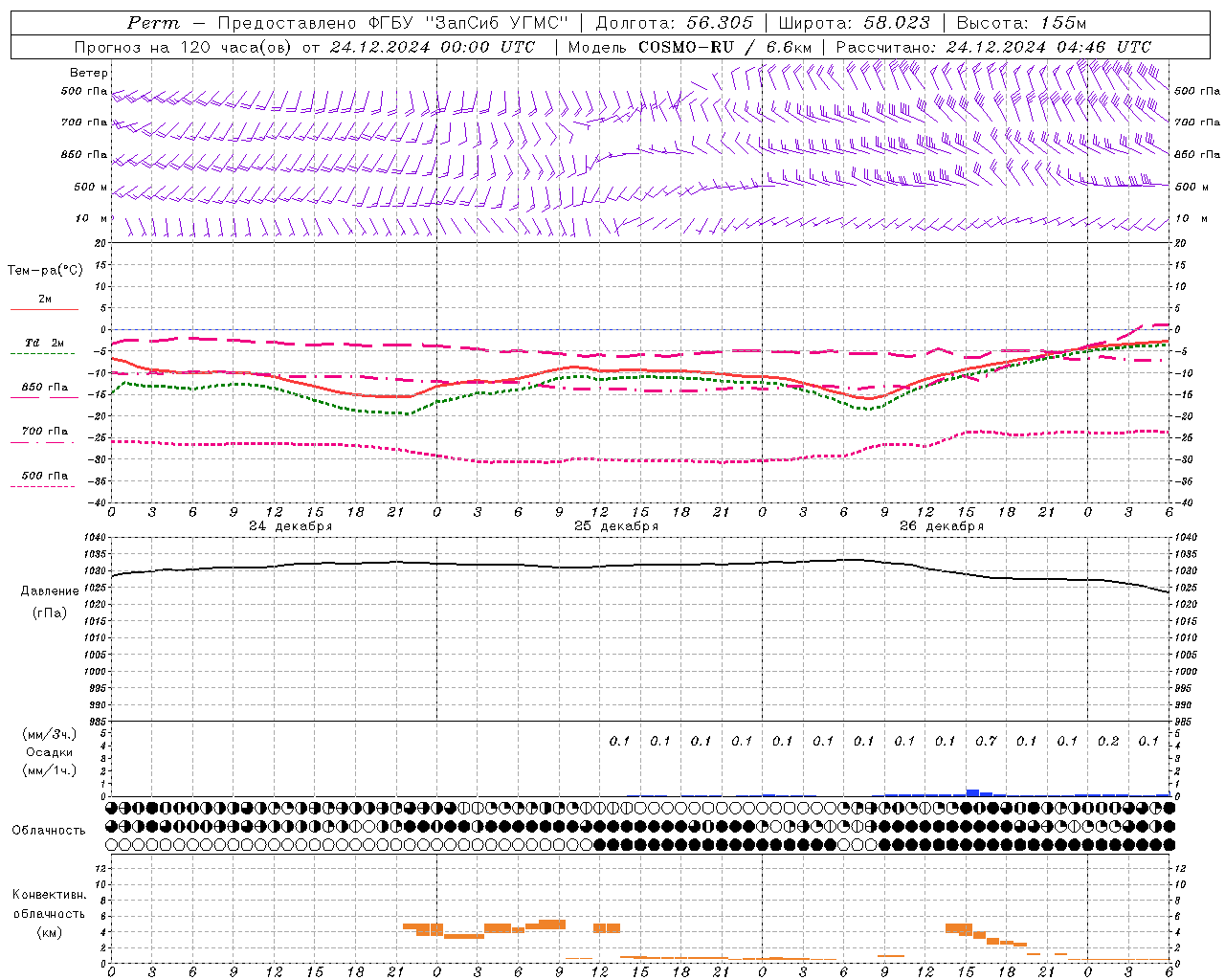The height and width of the screenshot is (980, 1225).
Task: Click the "Ветер" wind panel label
Action: pos(89,73)
